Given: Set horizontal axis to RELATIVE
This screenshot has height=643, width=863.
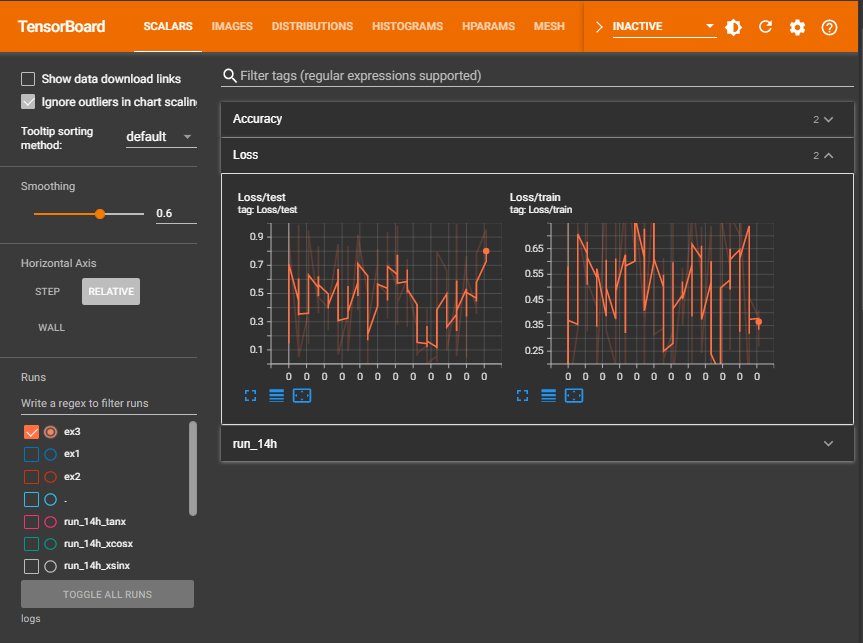Looking at the screenshot, I should pos(111,292).
